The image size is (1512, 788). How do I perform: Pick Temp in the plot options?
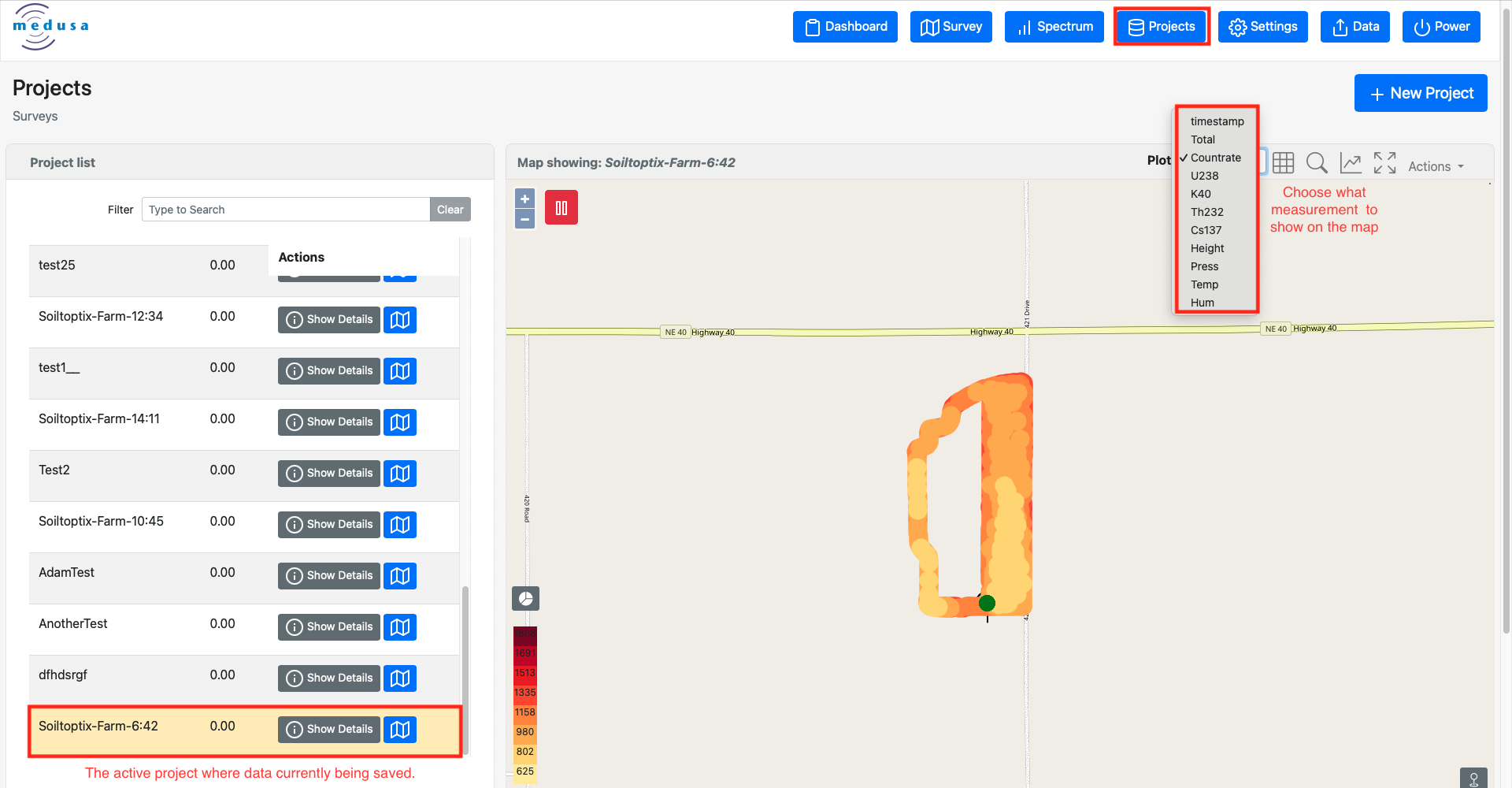coord(1204,284)
